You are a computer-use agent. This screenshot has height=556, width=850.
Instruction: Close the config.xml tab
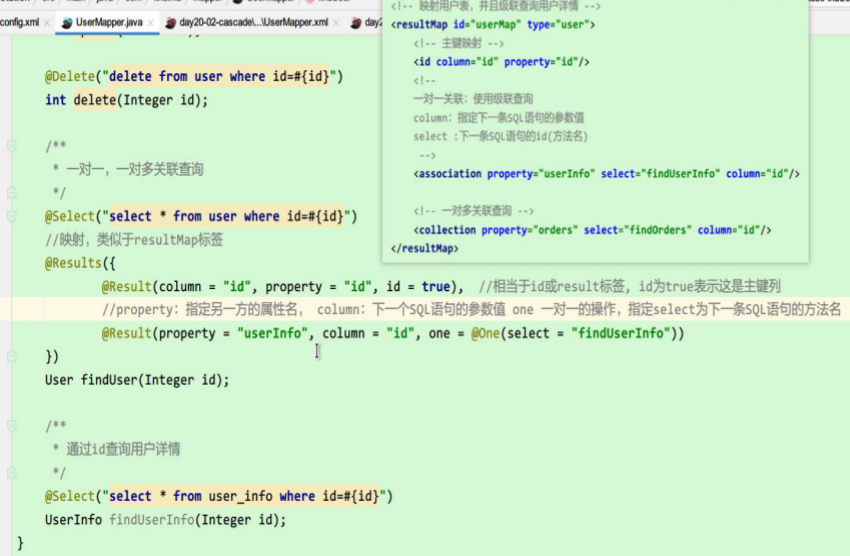(x=47, y=23)
